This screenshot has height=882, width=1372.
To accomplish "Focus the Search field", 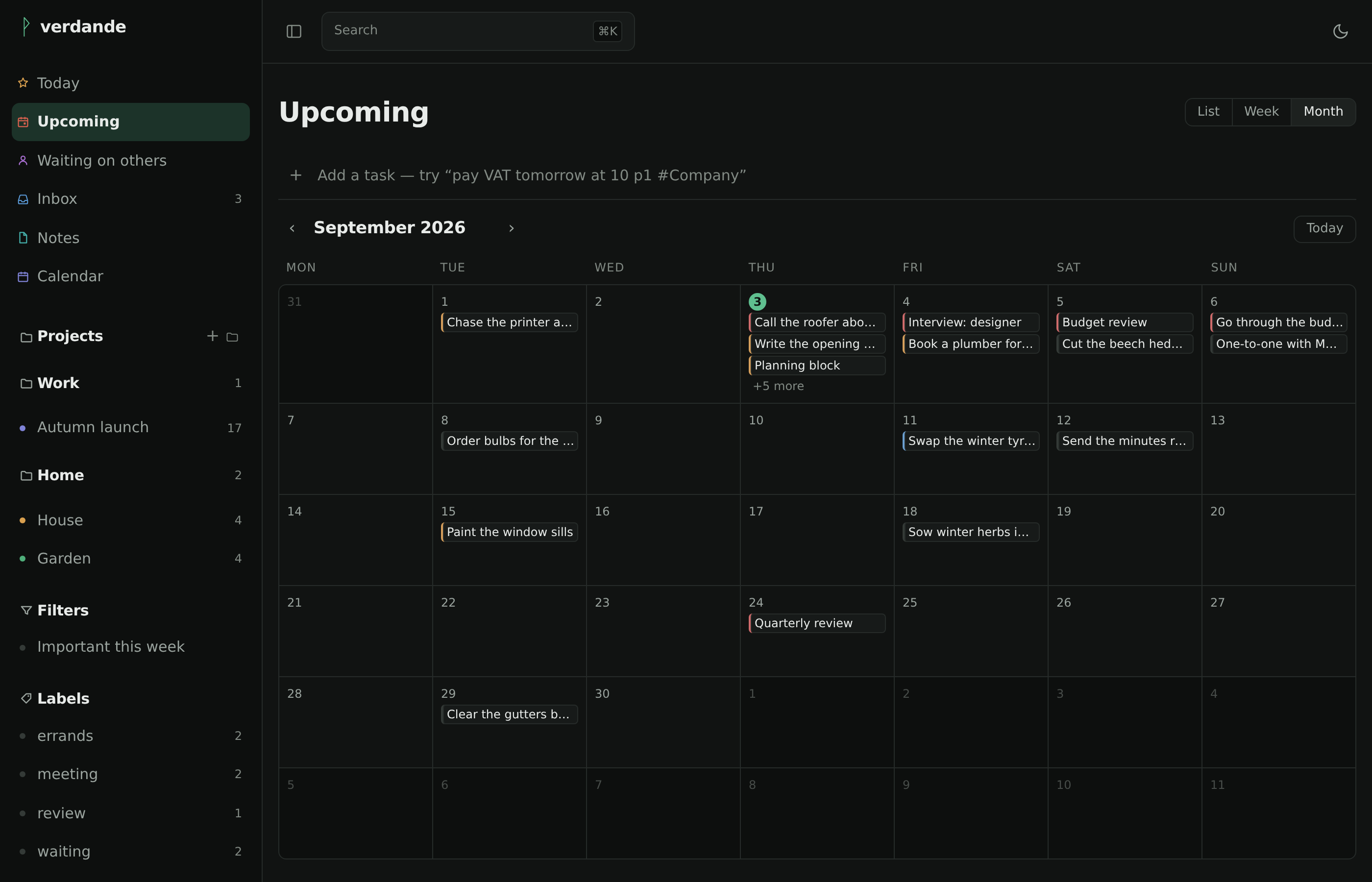I will coord(478,31).
